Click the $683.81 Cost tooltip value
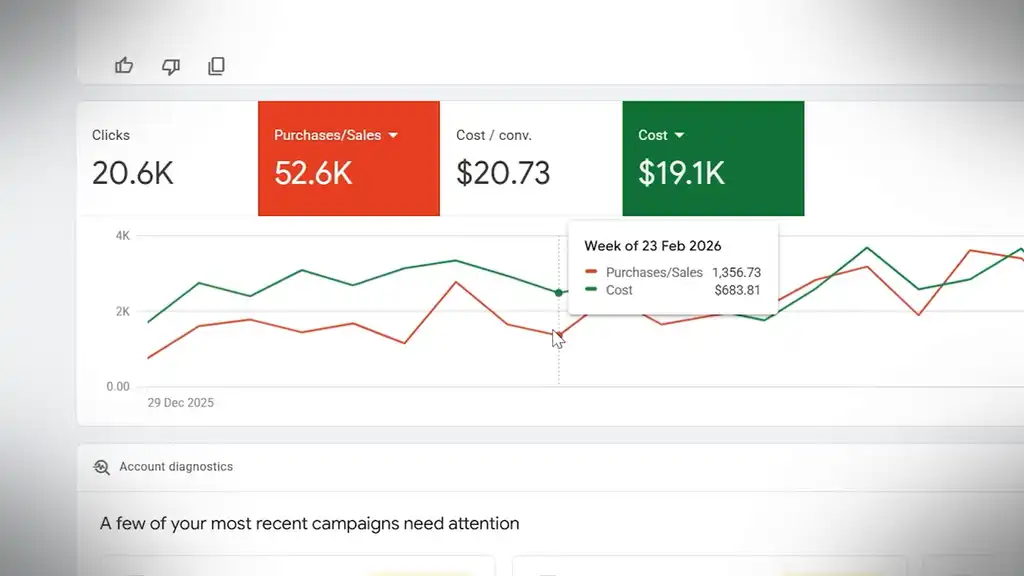Viewport: 1024px width, 576px height. (x=737, y=290)
